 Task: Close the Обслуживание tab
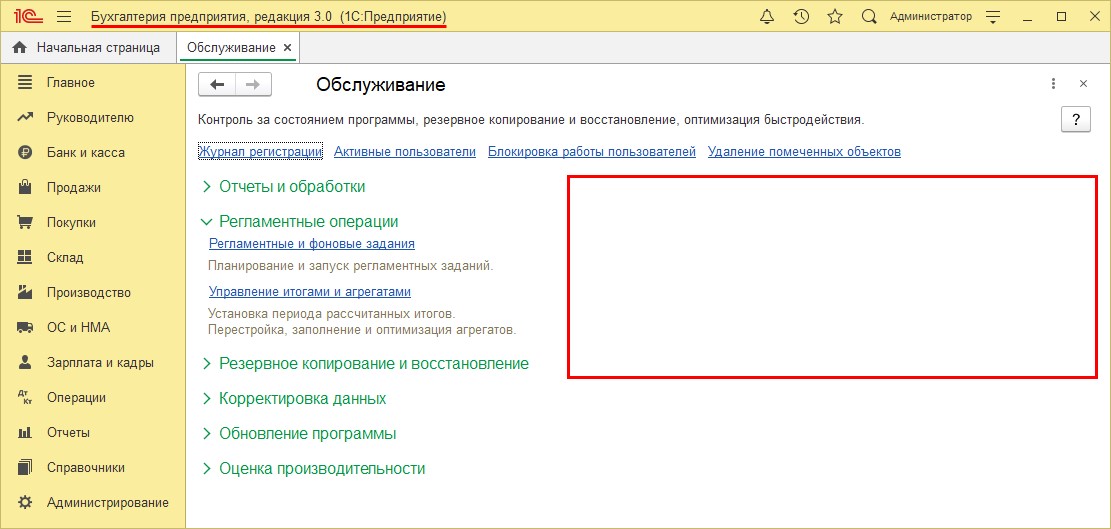coord(288,47)
